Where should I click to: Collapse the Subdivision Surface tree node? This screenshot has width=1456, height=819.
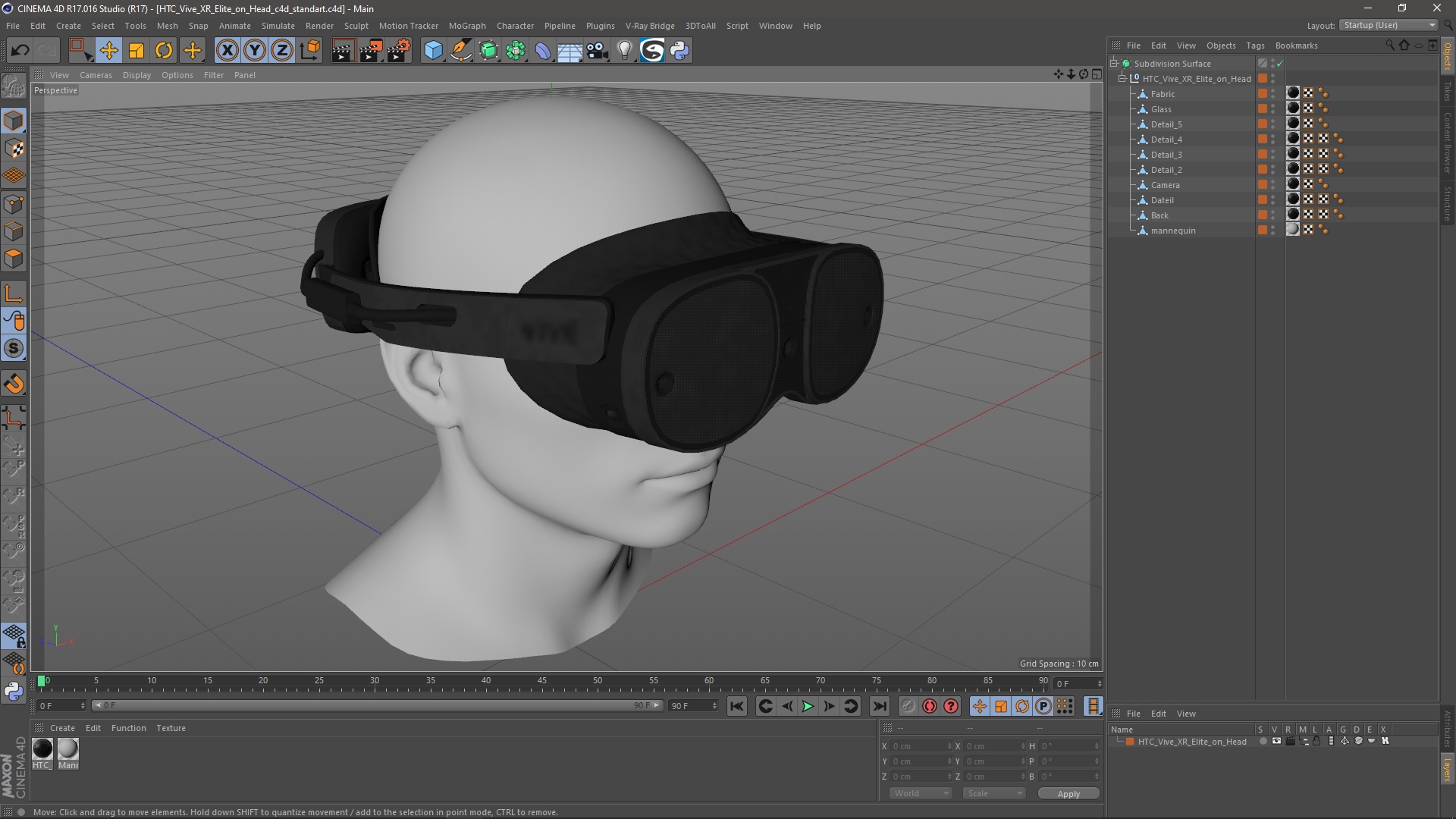pos(1114,64)
